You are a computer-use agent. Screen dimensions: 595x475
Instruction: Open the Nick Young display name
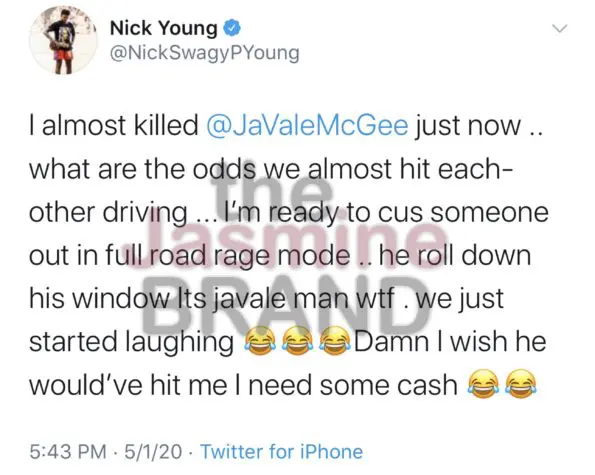164,28
